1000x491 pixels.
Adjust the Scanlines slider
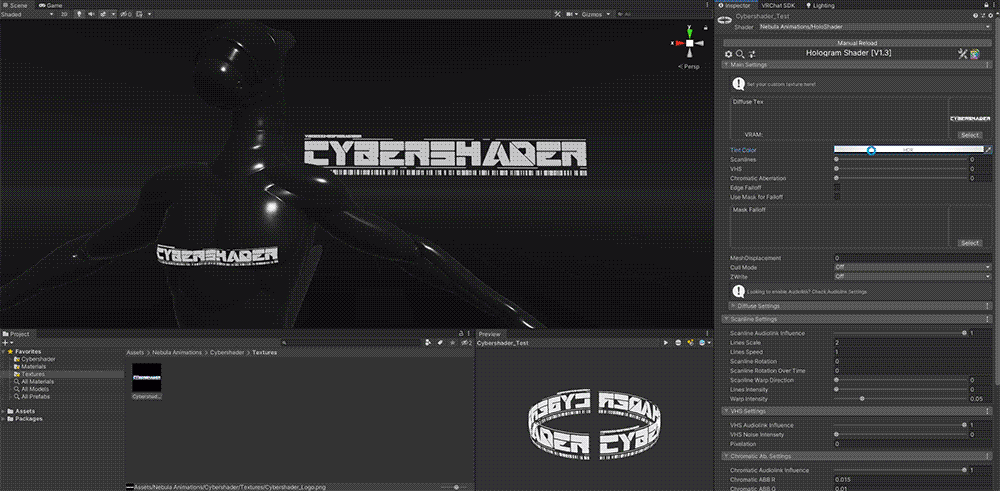(x=901, y=159)
